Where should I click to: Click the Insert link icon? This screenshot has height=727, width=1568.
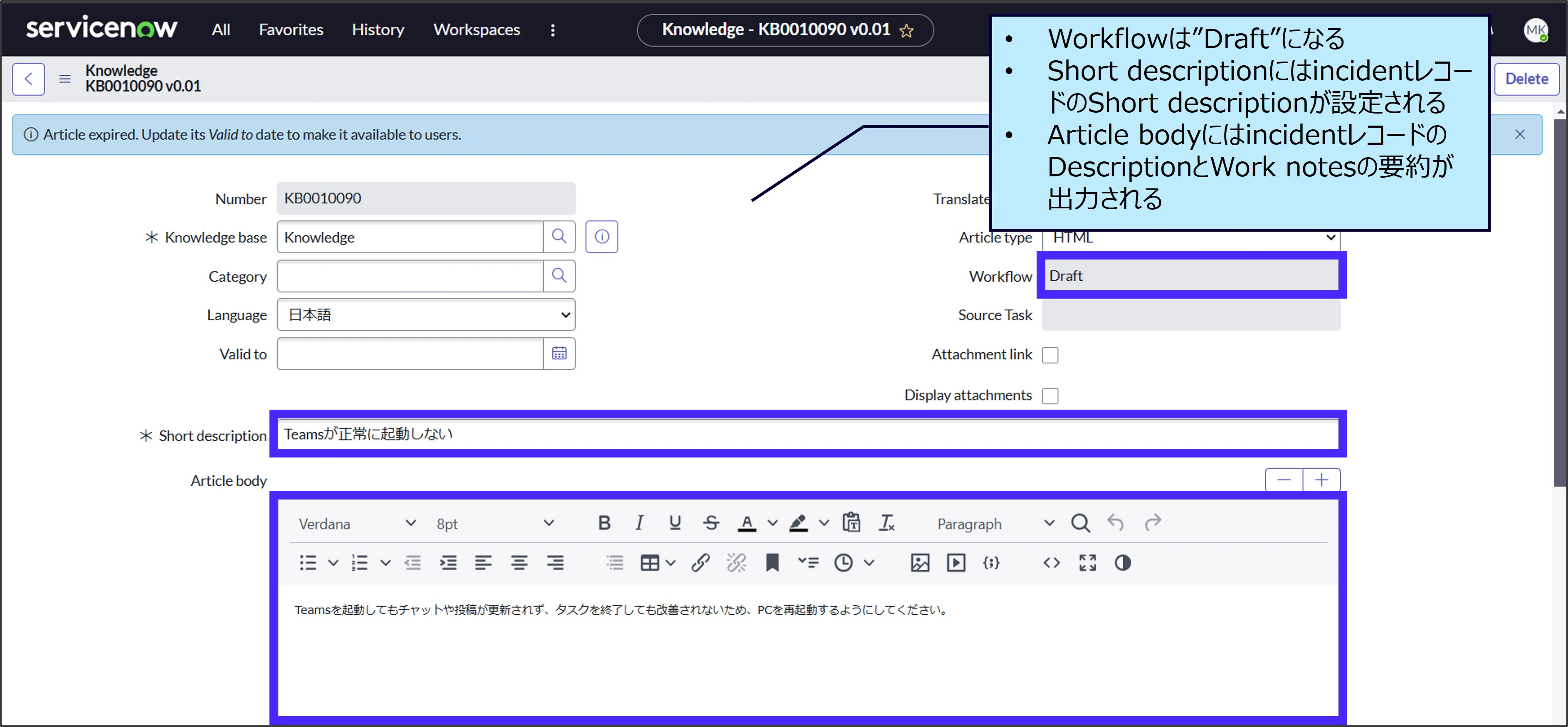click(x=700, y=563)
